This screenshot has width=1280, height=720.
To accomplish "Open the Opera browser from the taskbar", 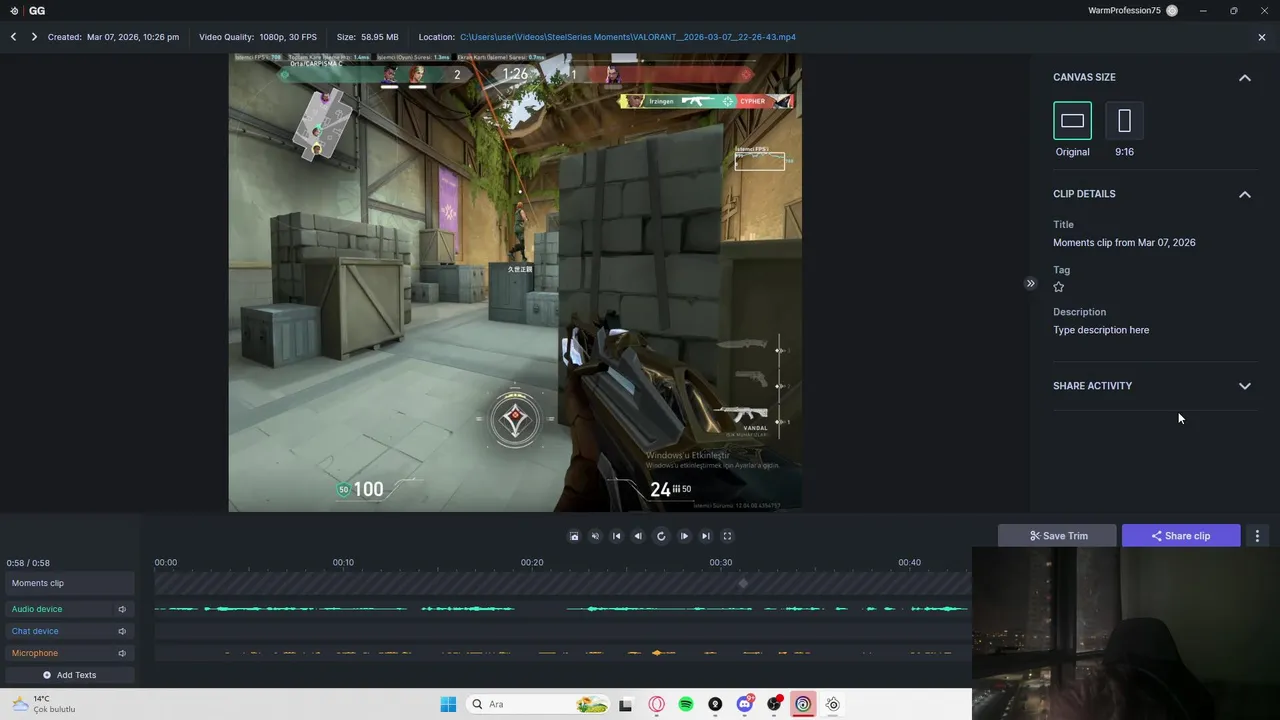I will pyautogui.click(x=657, y=704).
